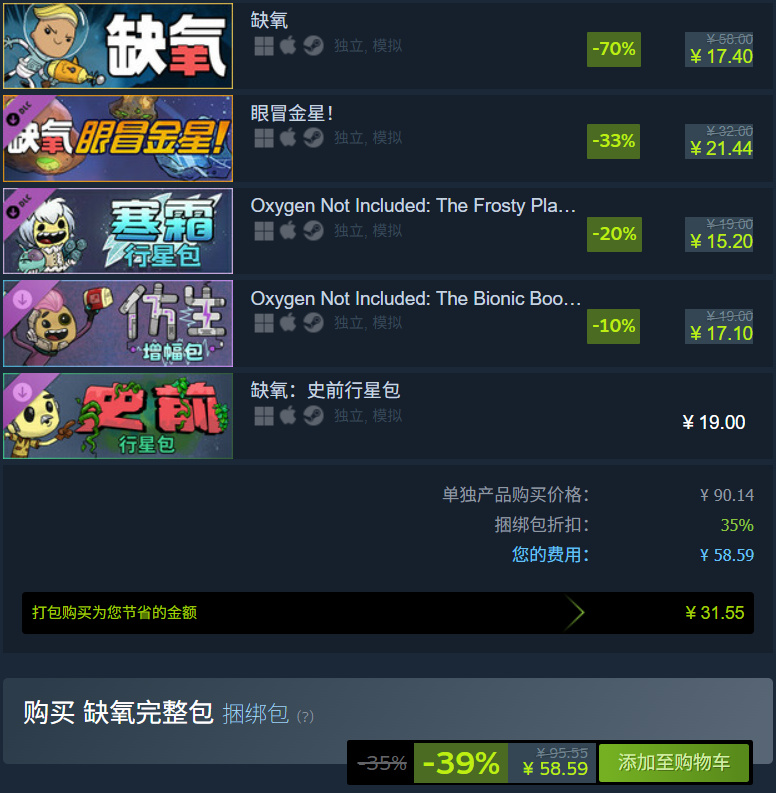Screen dimensions: 776x793
Task: Click Windows icon in 史前行星包 row
Action: tap(264, 416)
